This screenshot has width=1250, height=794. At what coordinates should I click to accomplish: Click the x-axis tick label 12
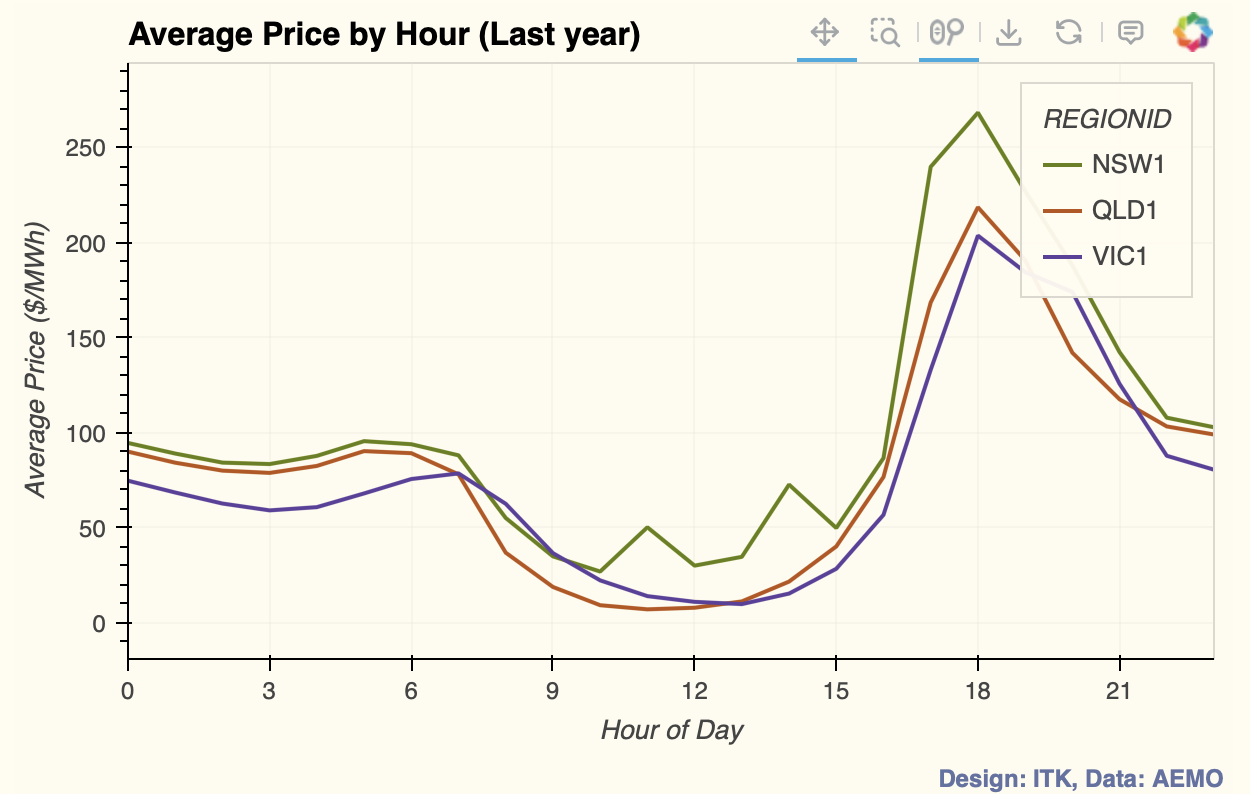[x=695, y=691]
